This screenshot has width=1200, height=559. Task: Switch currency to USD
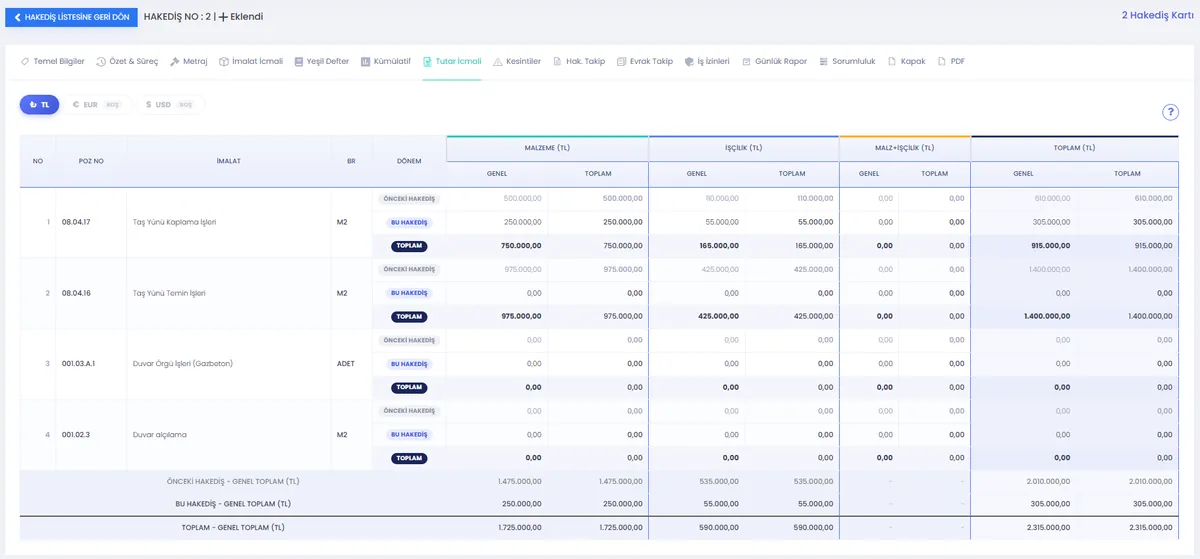169,104
